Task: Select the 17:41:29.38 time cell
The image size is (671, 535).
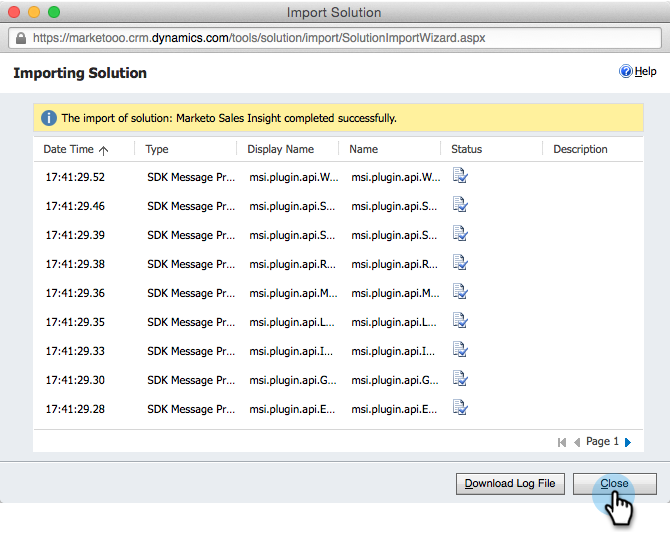Action: (x=75, y=265)
